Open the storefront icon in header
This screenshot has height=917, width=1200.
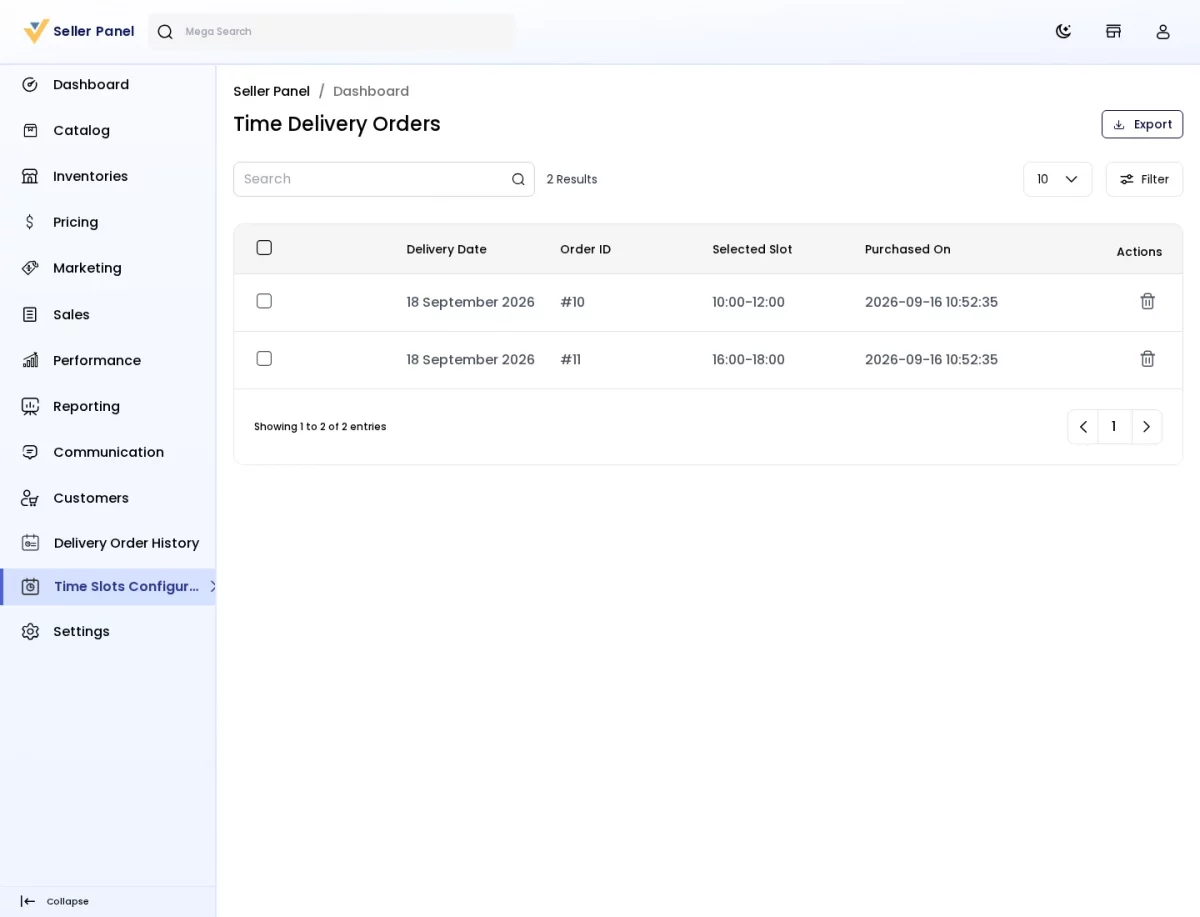coord(1113,31)
